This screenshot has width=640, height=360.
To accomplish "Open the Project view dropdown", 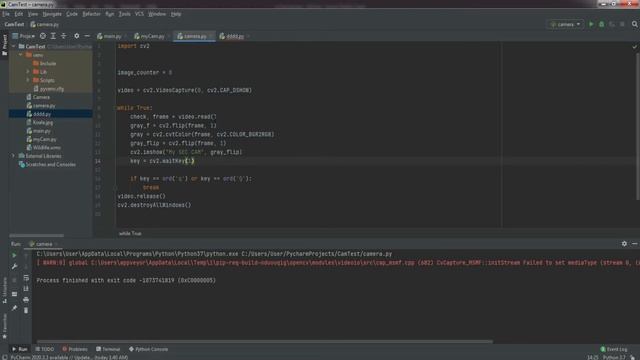I will pyautogui.click(x=24, y=36).
